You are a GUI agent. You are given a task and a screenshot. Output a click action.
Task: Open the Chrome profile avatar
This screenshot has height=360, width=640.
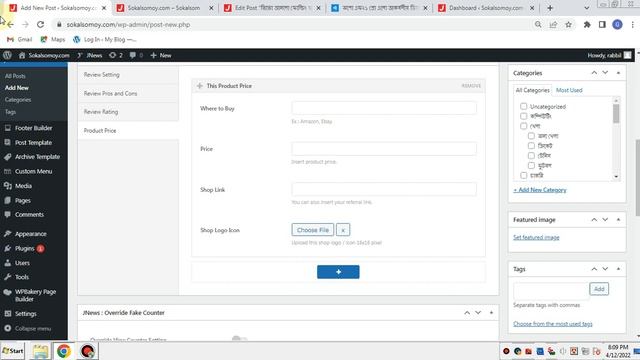tap(617, 24)
